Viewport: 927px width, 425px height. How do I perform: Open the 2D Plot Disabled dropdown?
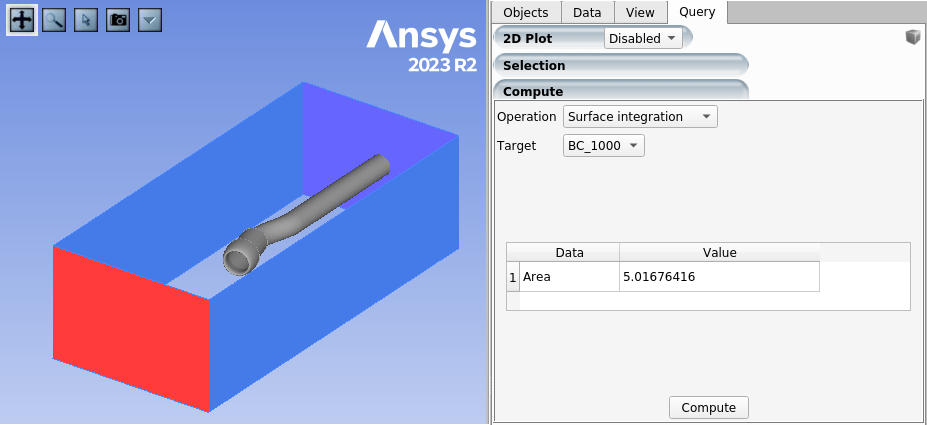(x=643, y=38)
